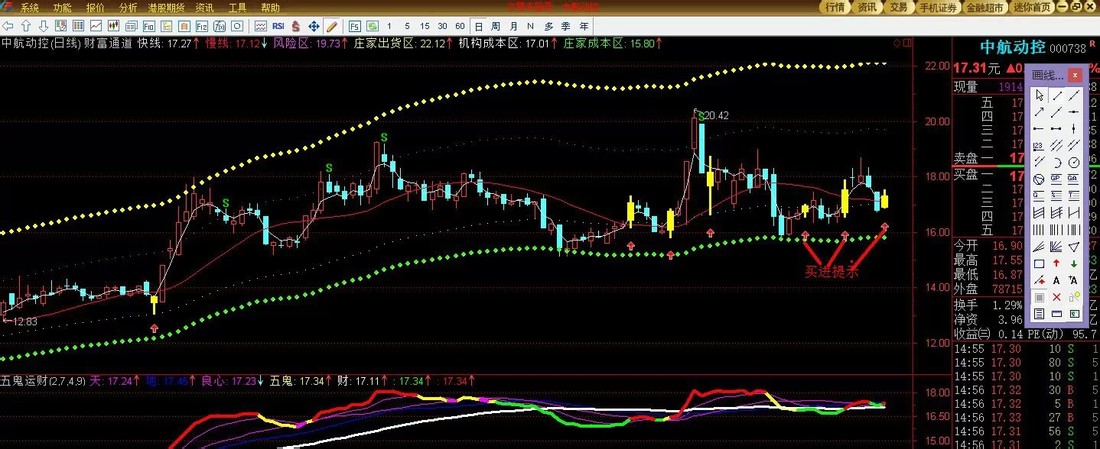Image resolution: width=1100 pixels, height=449 pixels.
Task: Click the small diamond icon above chart
Action: (x=897, y=43)
